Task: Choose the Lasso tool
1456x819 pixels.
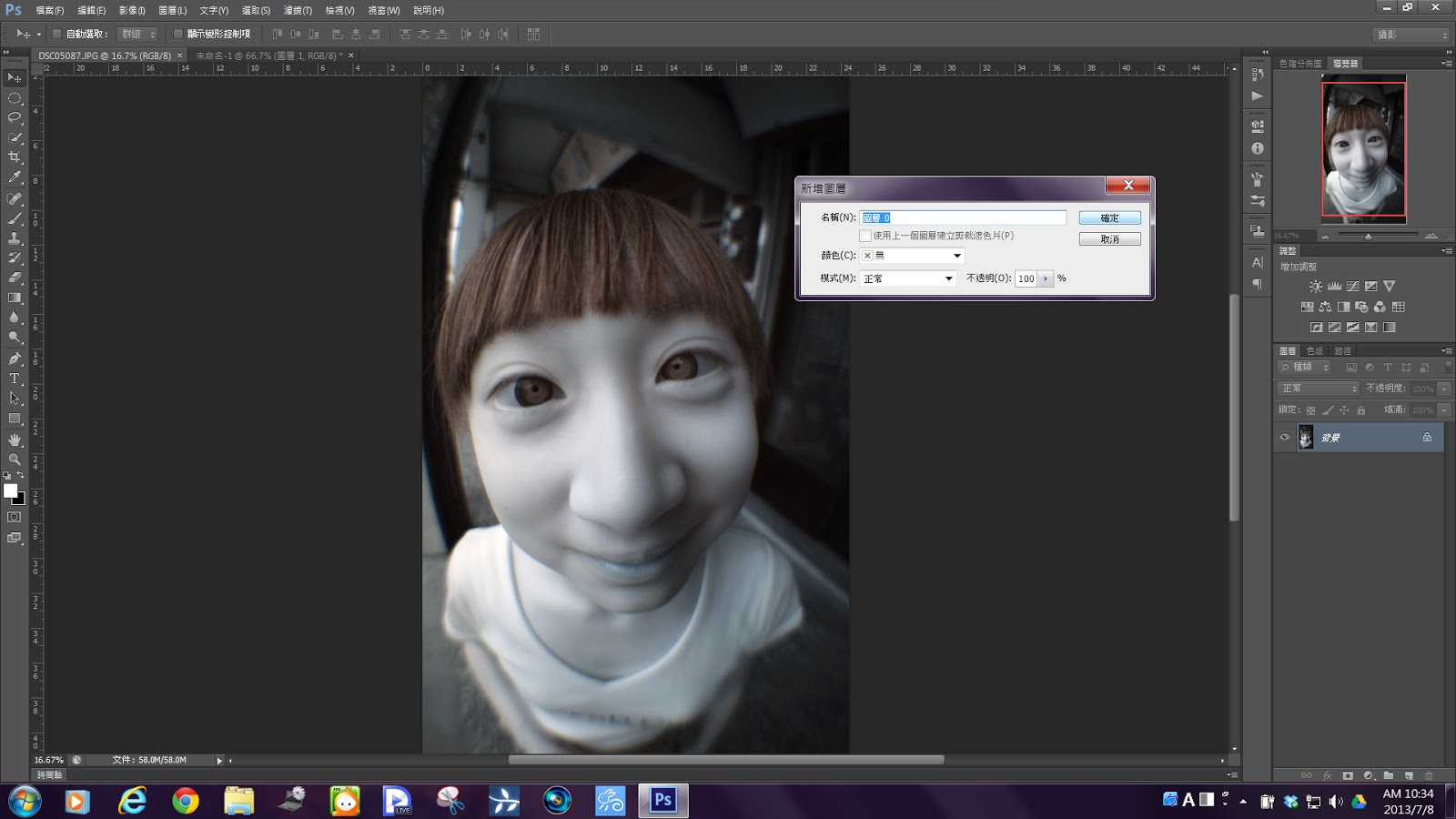Action: coord(15,117)
